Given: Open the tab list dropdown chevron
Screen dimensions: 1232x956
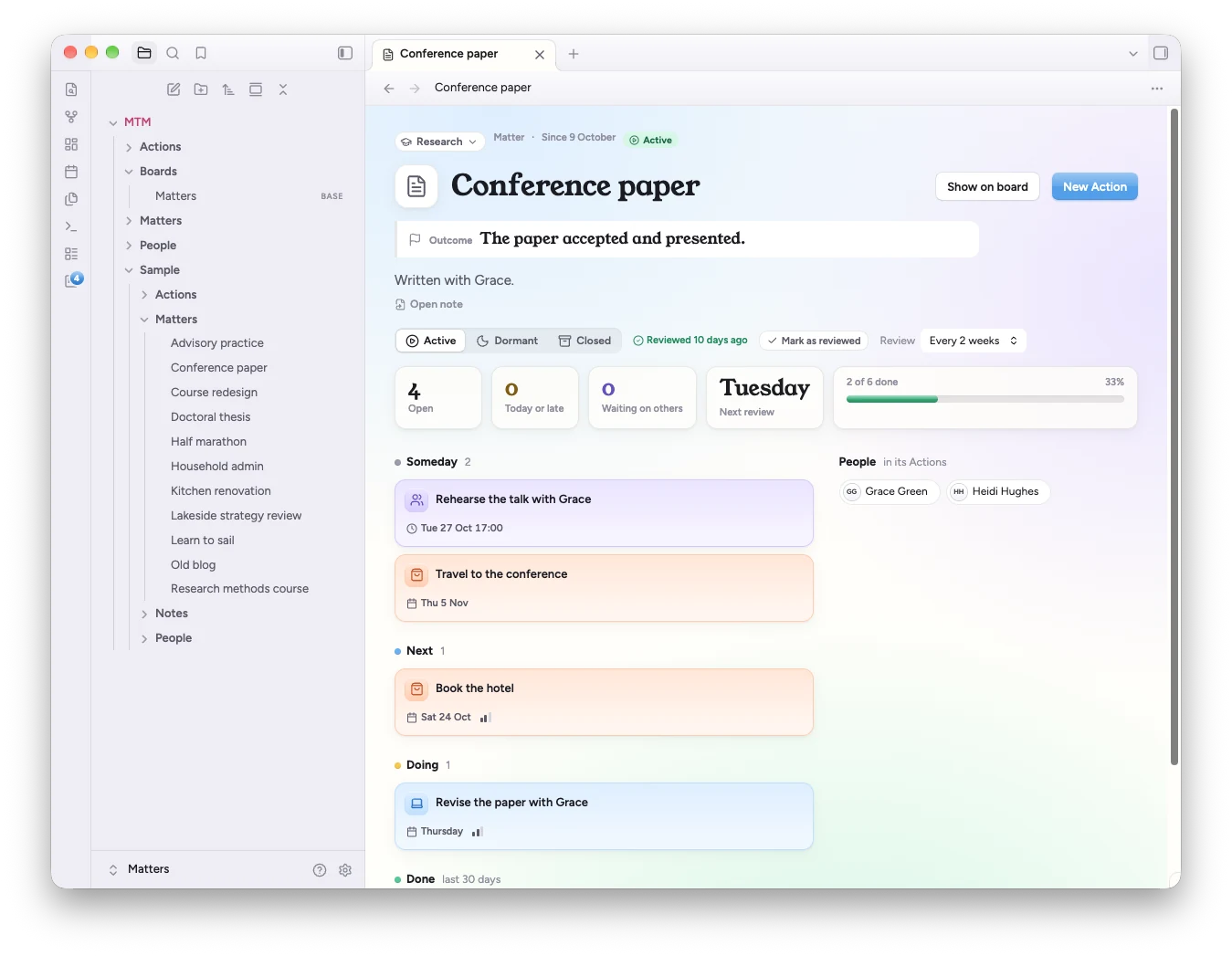Looking at the screenshot, I should tap(1133, 54).
